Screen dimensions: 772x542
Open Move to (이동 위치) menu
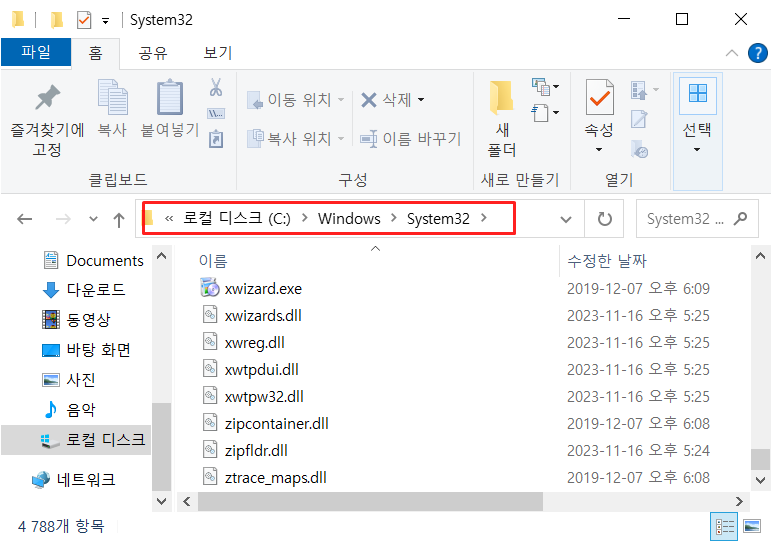pos(295,100)
